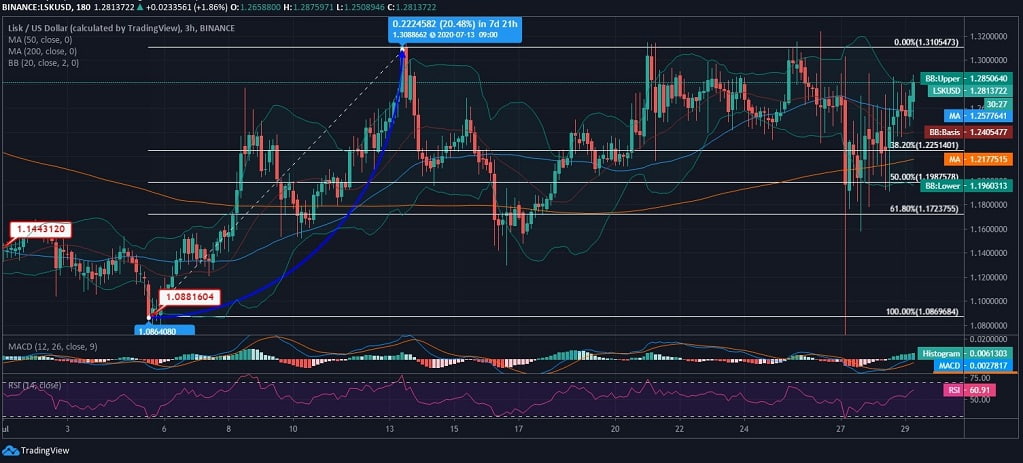The height and width of the screenshot is (463, 1023).
Task: Click date 10 on the time axis
Action: coord(294,429)
